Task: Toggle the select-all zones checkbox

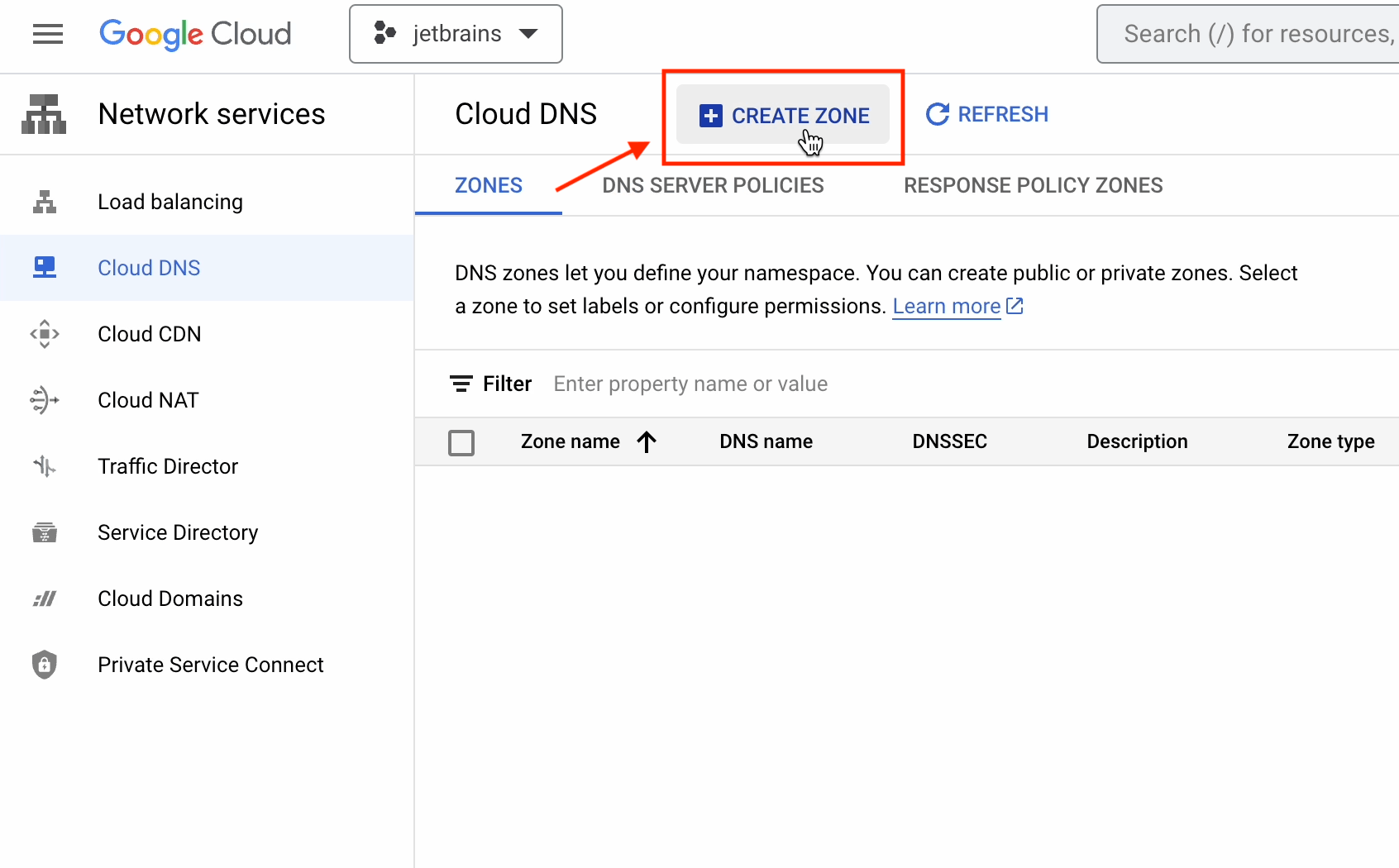Action: pyautogui.click(x=461, y=442)
